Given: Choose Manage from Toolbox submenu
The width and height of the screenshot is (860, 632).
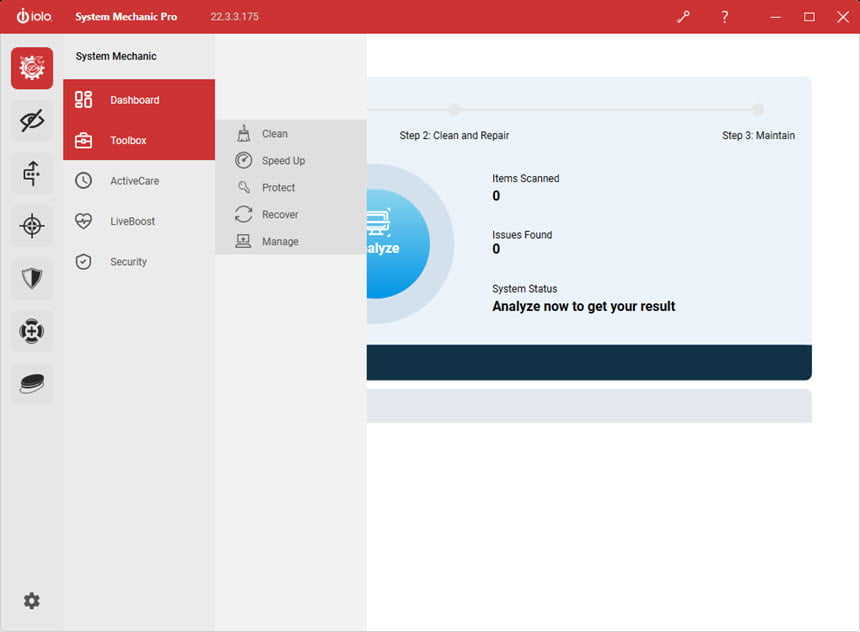Looking at the screenshot, I should tap(291, 241).
